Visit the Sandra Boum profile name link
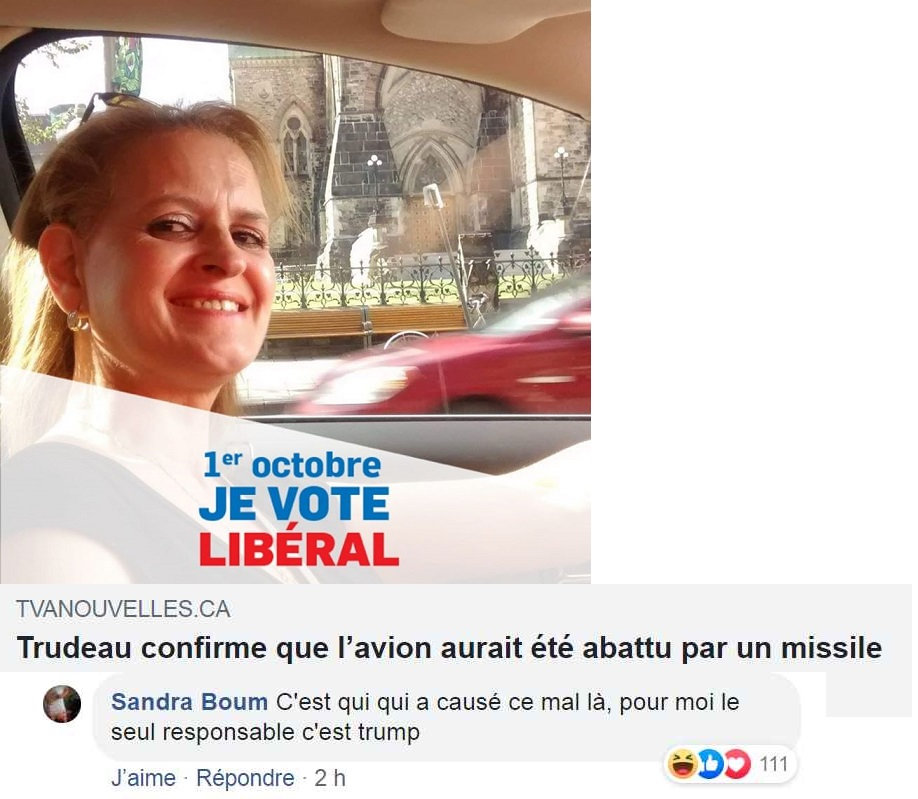This screenshot has height=799, width=918. (189, 701)
